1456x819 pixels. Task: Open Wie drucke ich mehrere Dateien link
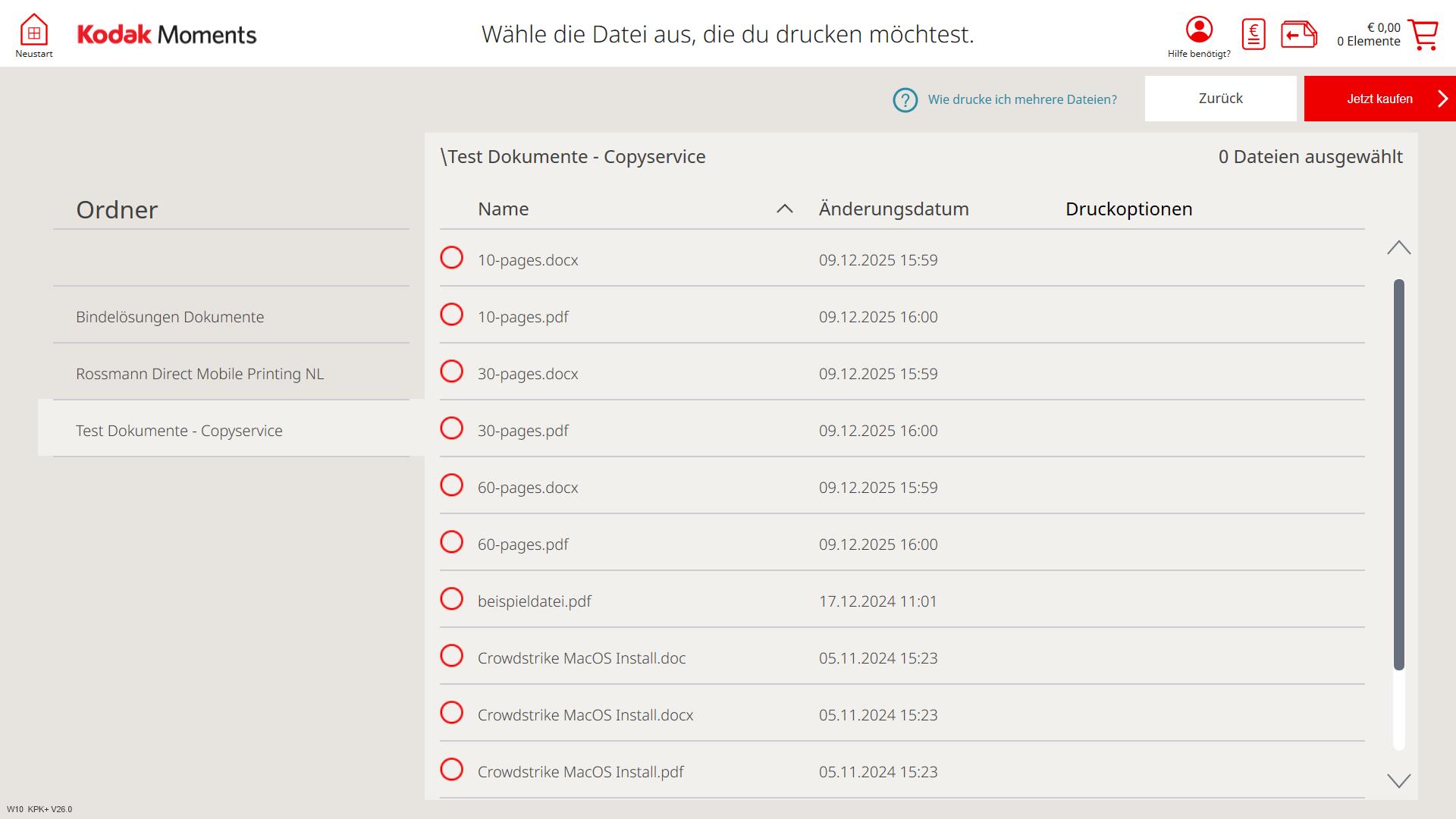(x=1021, y=99)
